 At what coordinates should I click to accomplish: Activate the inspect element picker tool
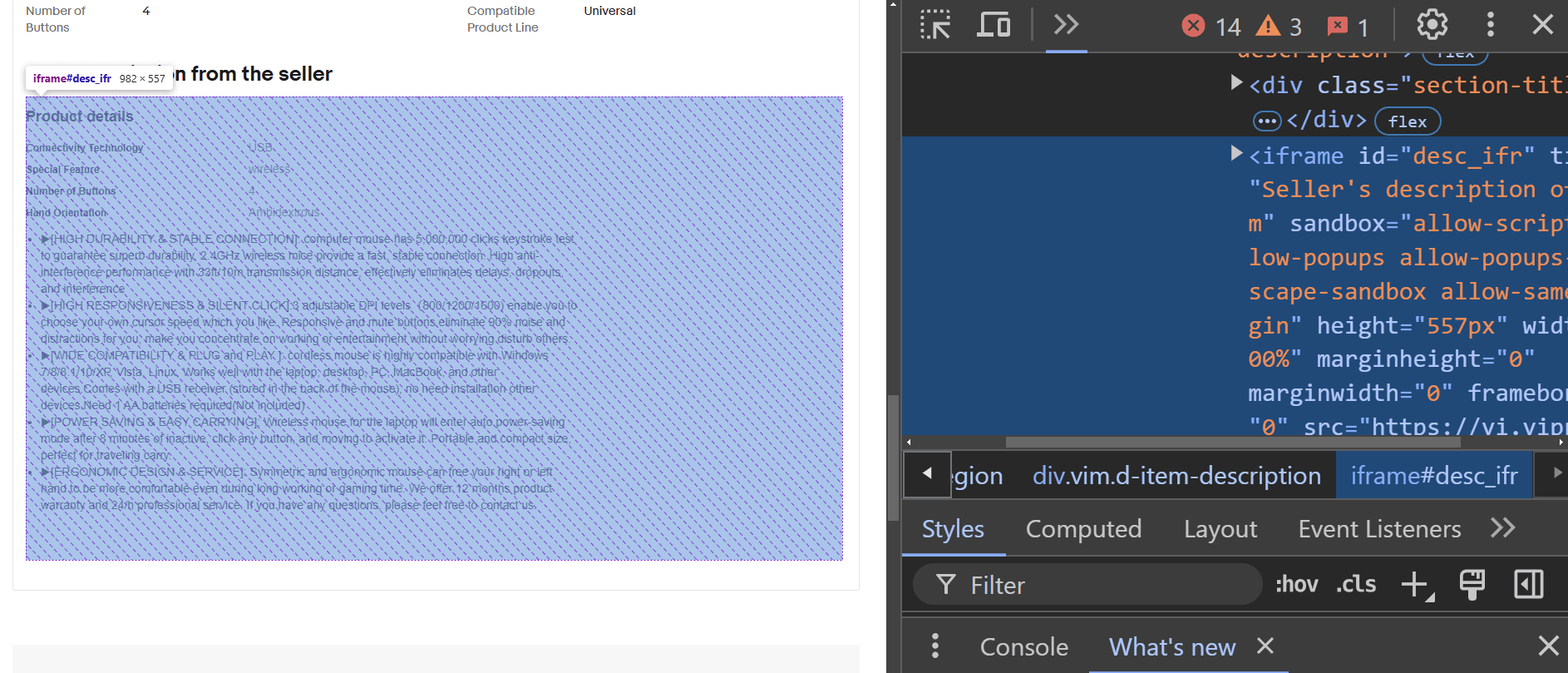tap(935, 25)
